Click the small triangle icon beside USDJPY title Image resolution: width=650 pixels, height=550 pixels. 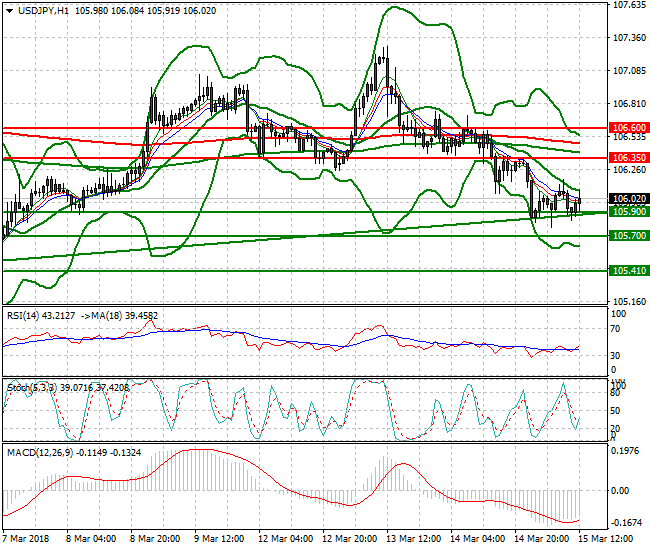click(8, 10)
